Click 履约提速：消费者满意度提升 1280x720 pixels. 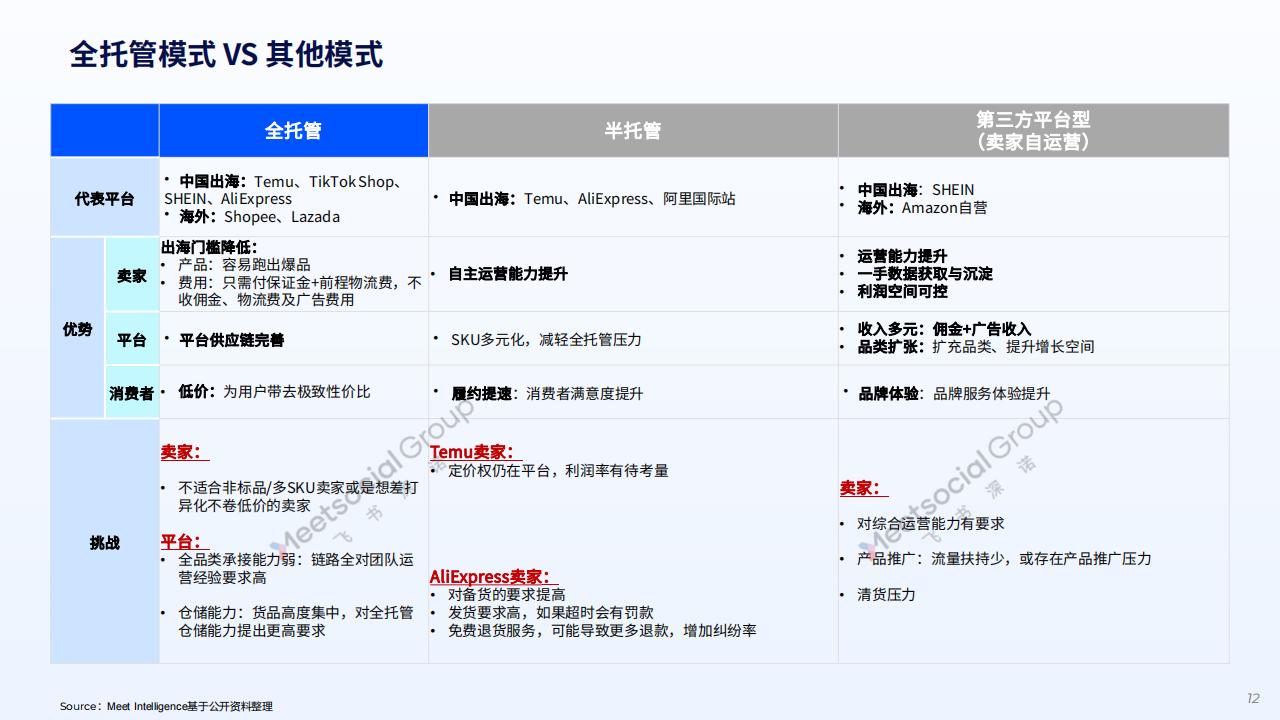pyautogui.click(x=547, y=394)
